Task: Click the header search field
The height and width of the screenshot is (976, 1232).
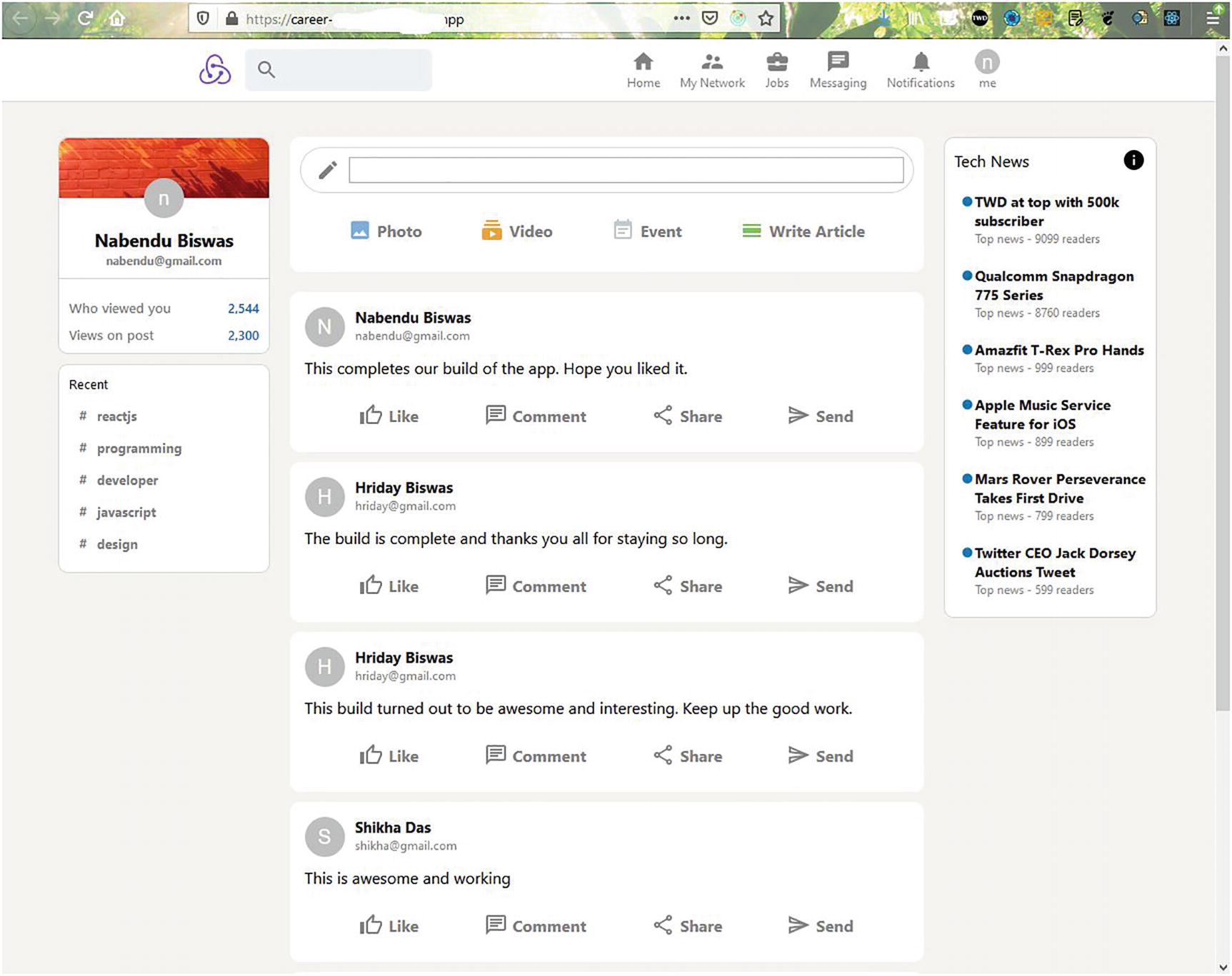Action: click(x=339, y=70)
